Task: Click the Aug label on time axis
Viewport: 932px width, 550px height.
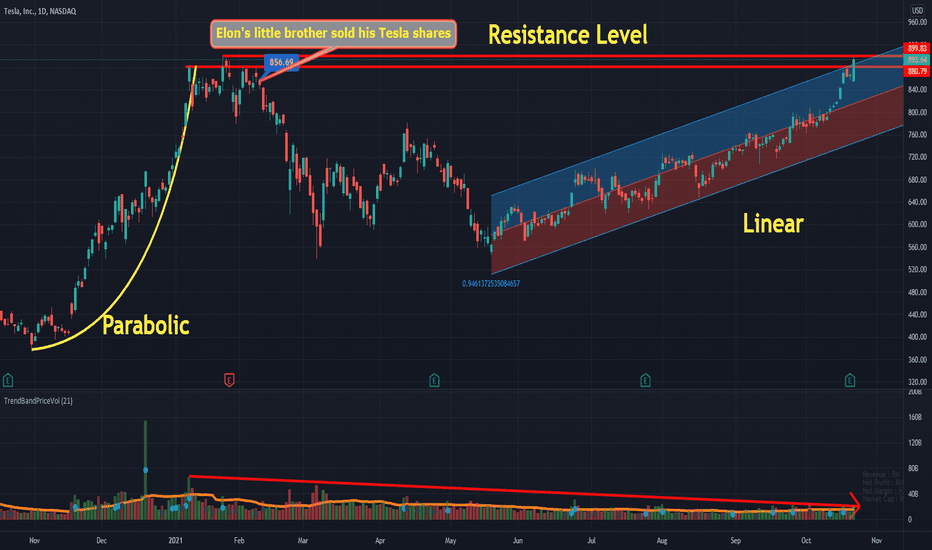Action: [x=662, y=540]
